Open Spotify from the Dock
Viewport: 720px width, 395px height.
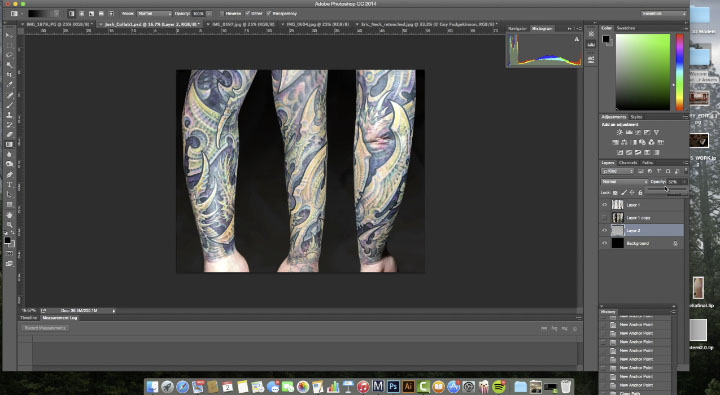click(499, 386)
